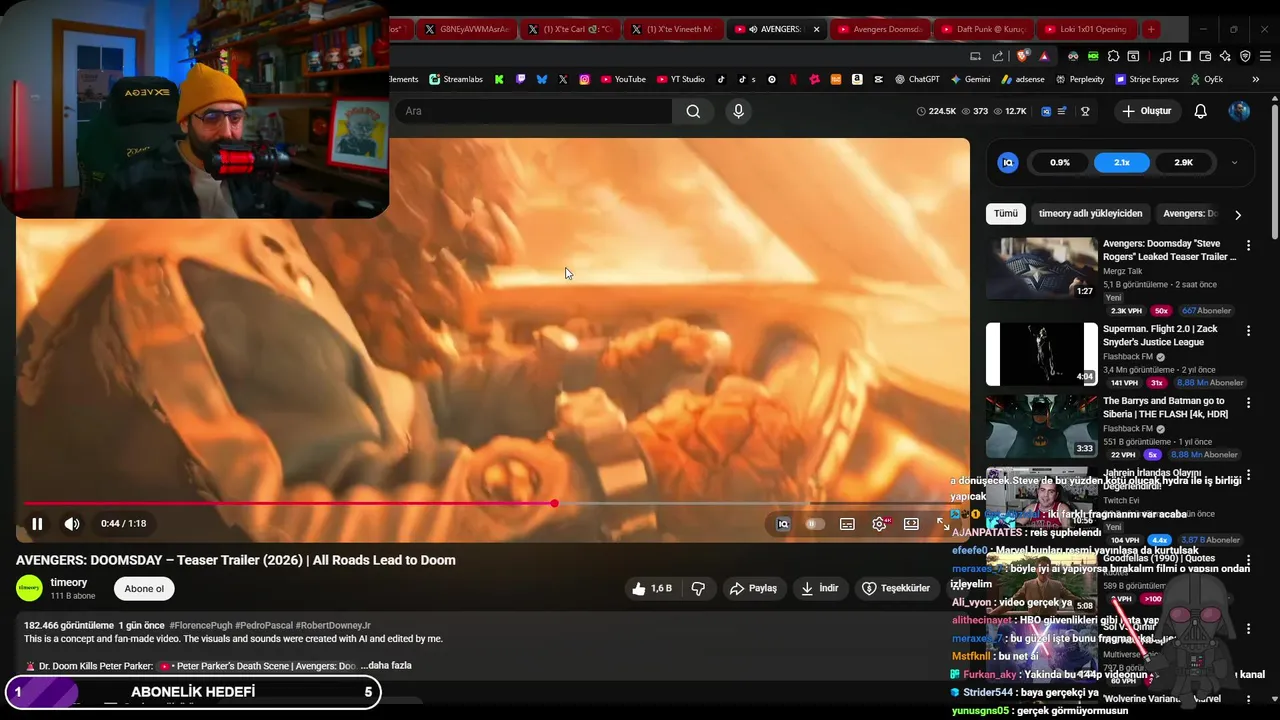Switch to the Avengers Doomsday browser tab
This screenshot has width=1280, height=720.
880,29
